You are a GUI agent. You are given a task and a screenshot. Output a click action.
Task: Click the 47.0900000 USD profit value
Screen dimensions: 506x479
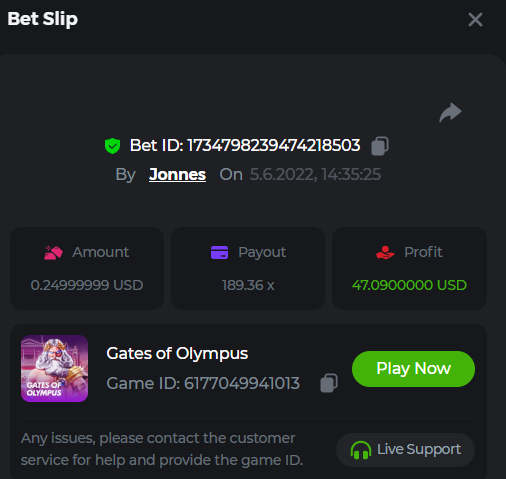(x=409, y=285)
